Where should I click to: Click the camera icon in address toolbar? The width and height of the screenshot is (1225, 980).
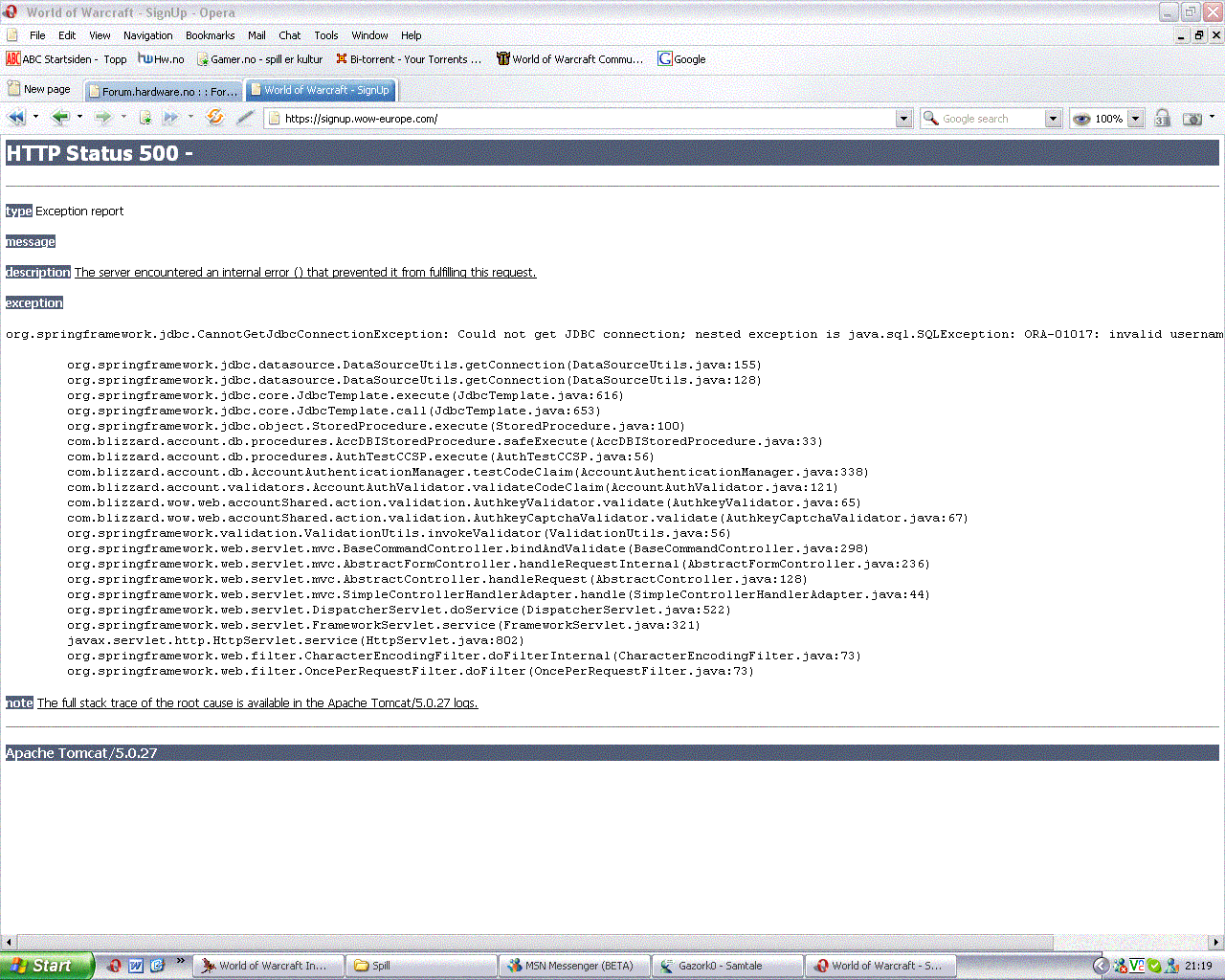click(x=1192, y=119)
